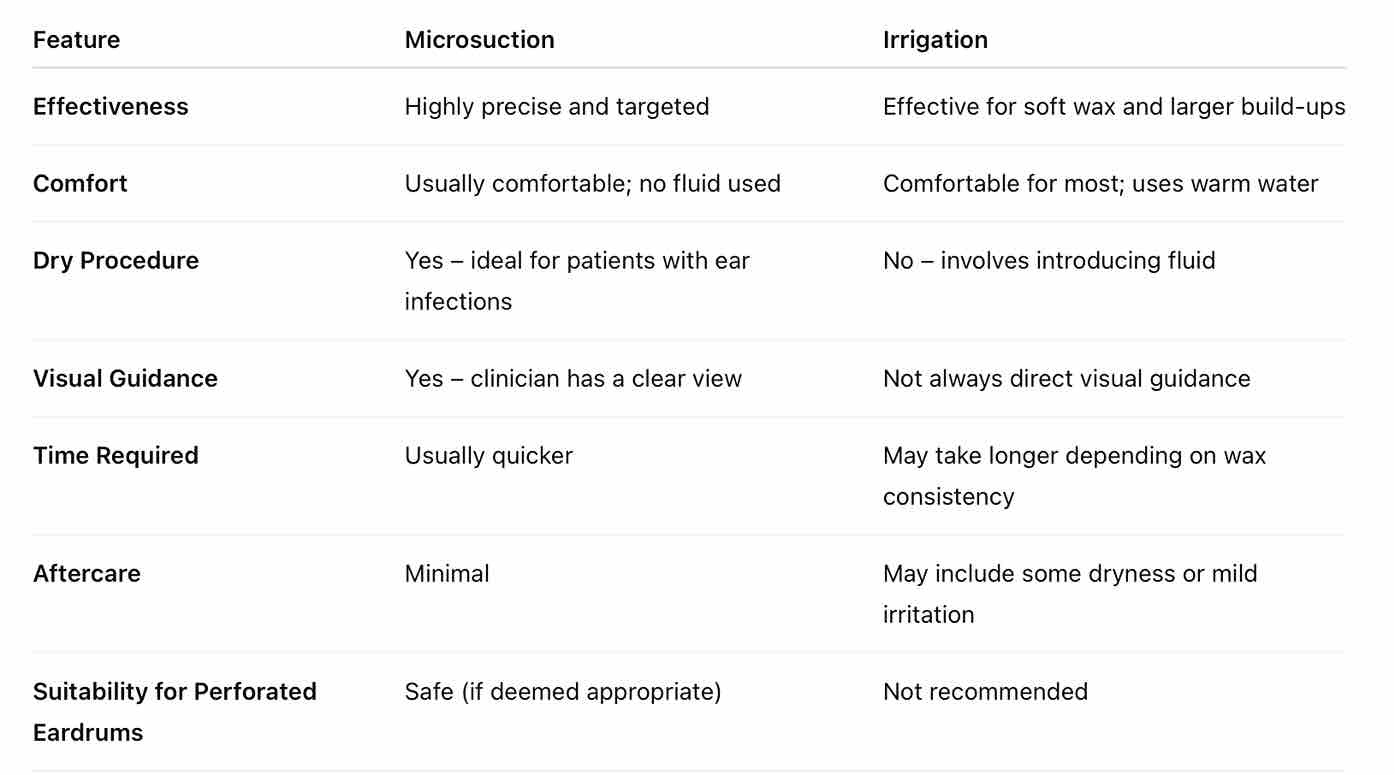
Task: Click 'Yes – clinician has a clear view'
Action: coord(573,379)
